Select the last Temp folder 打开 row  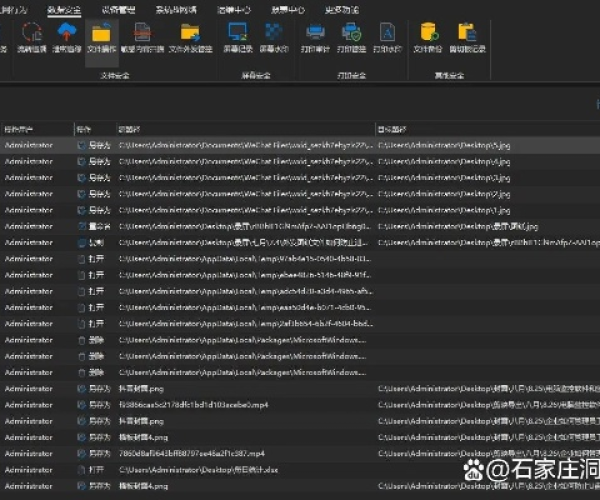(300, 324)
